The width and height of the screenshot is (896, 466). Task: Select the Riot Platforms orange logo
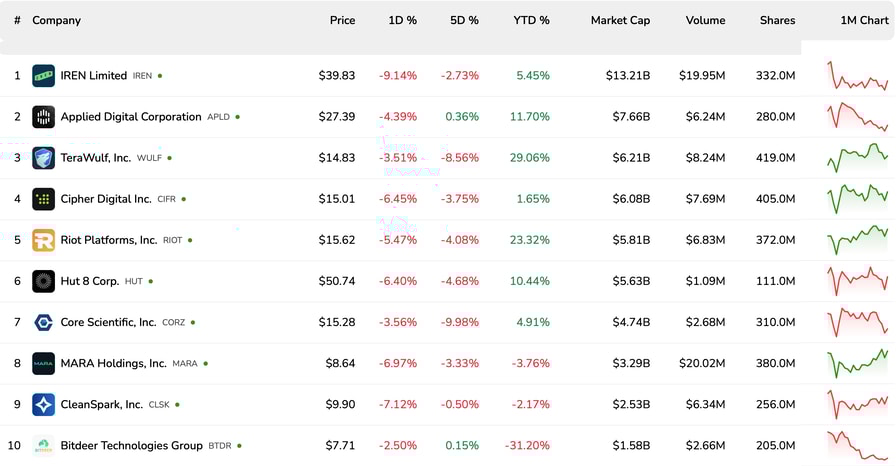click(x=43, y=240)
